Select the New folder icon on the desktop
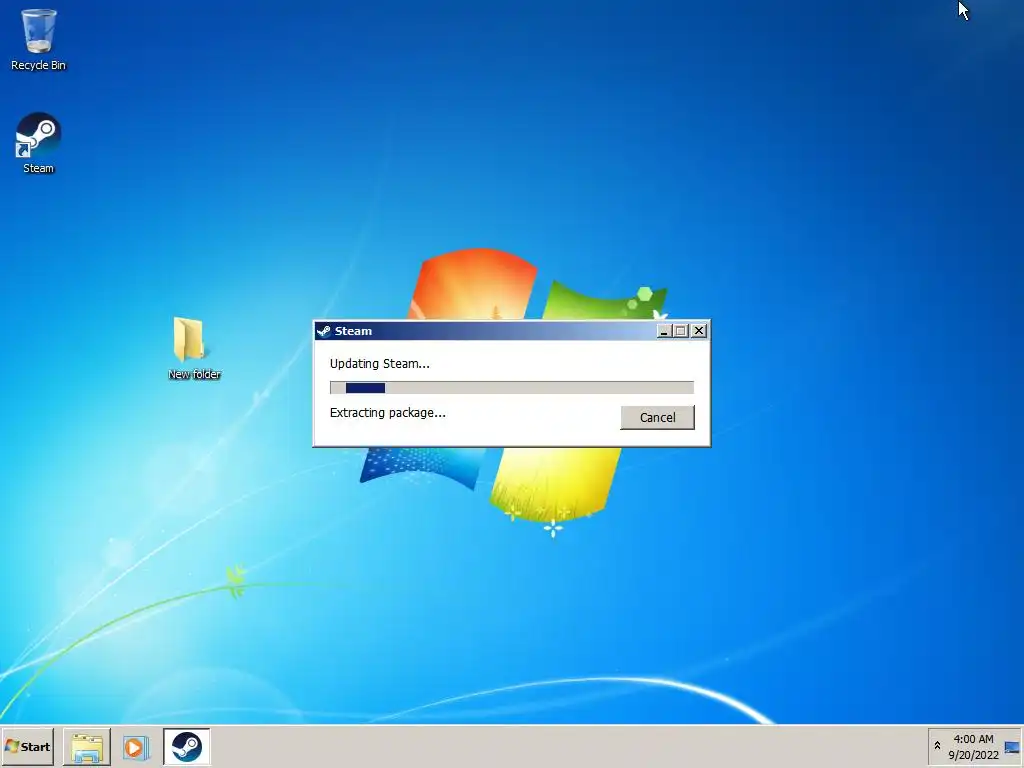 click(194, 348)
